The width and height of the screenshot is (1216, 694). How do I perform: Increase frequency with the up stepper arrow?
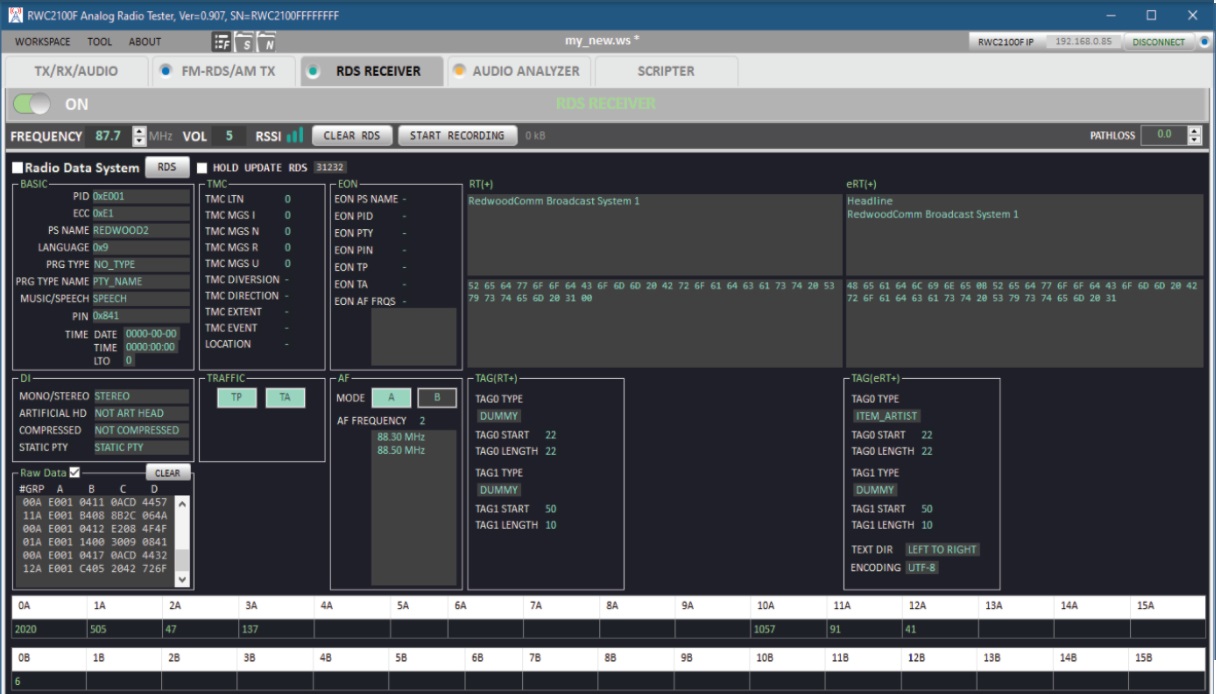(139, 131)
